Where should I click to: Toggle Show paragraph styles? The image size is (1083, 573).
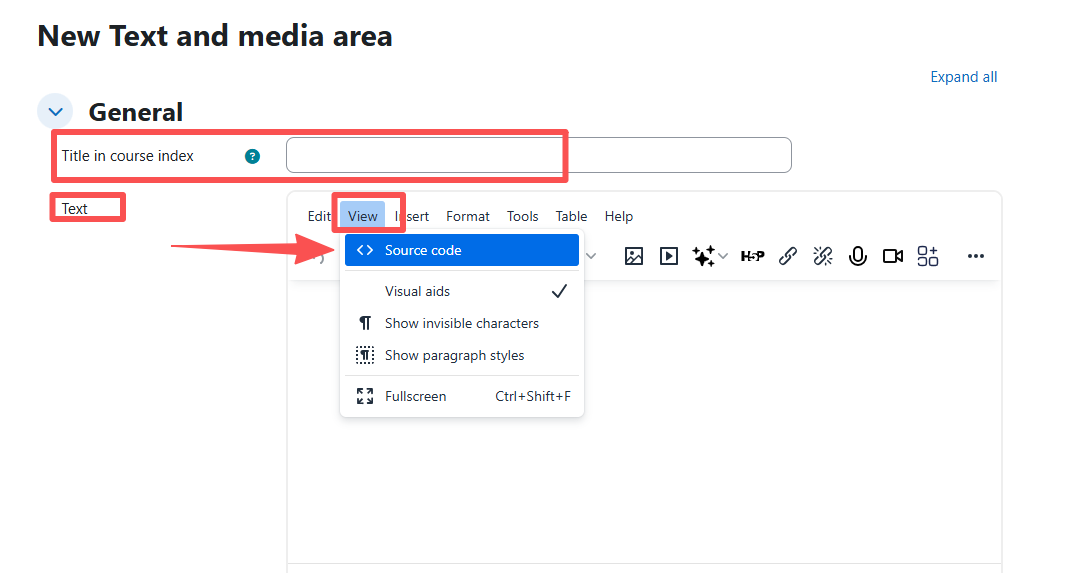(454, 355)
